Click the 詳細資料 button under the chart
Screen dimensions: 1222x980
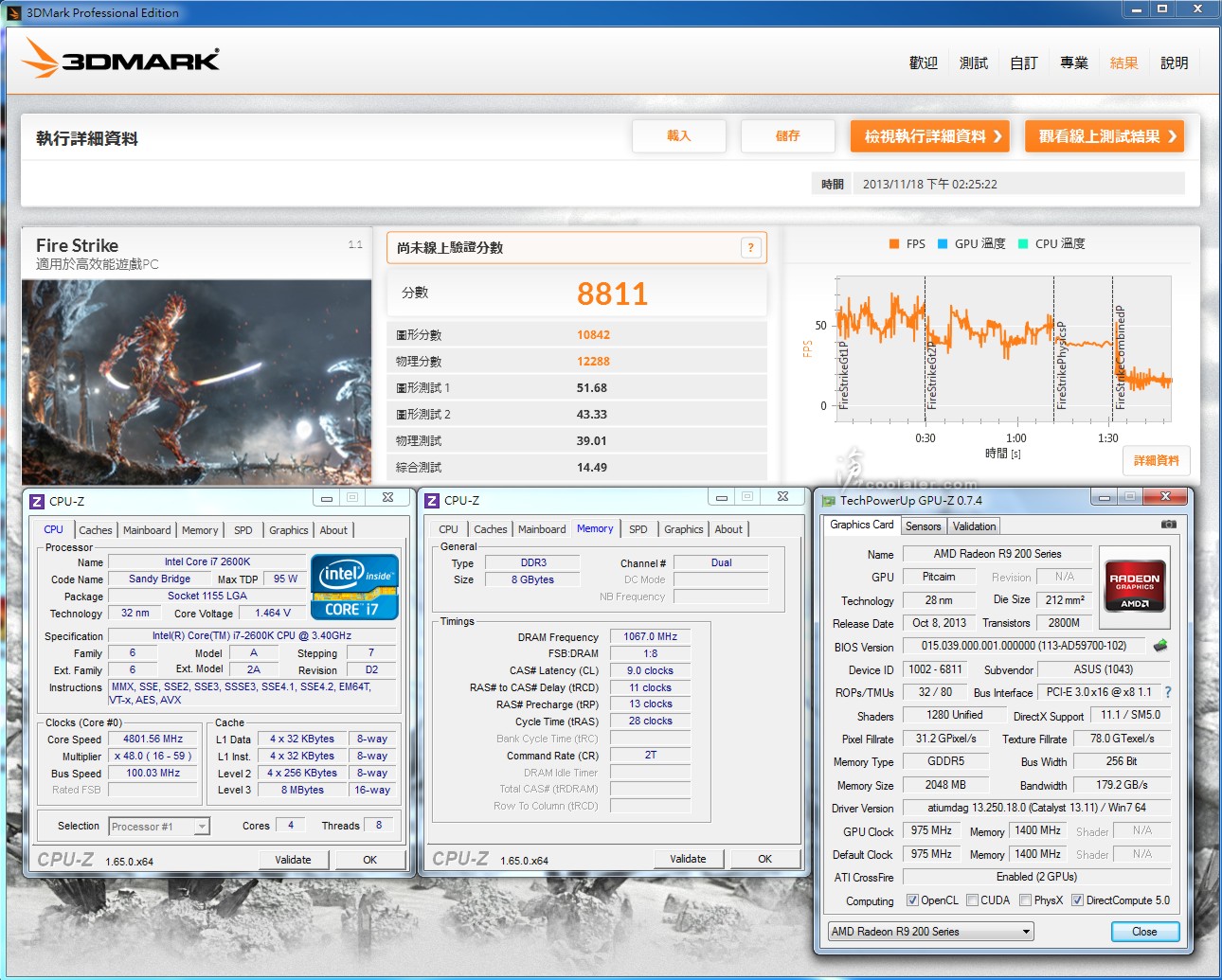(x=1156, y=460)
